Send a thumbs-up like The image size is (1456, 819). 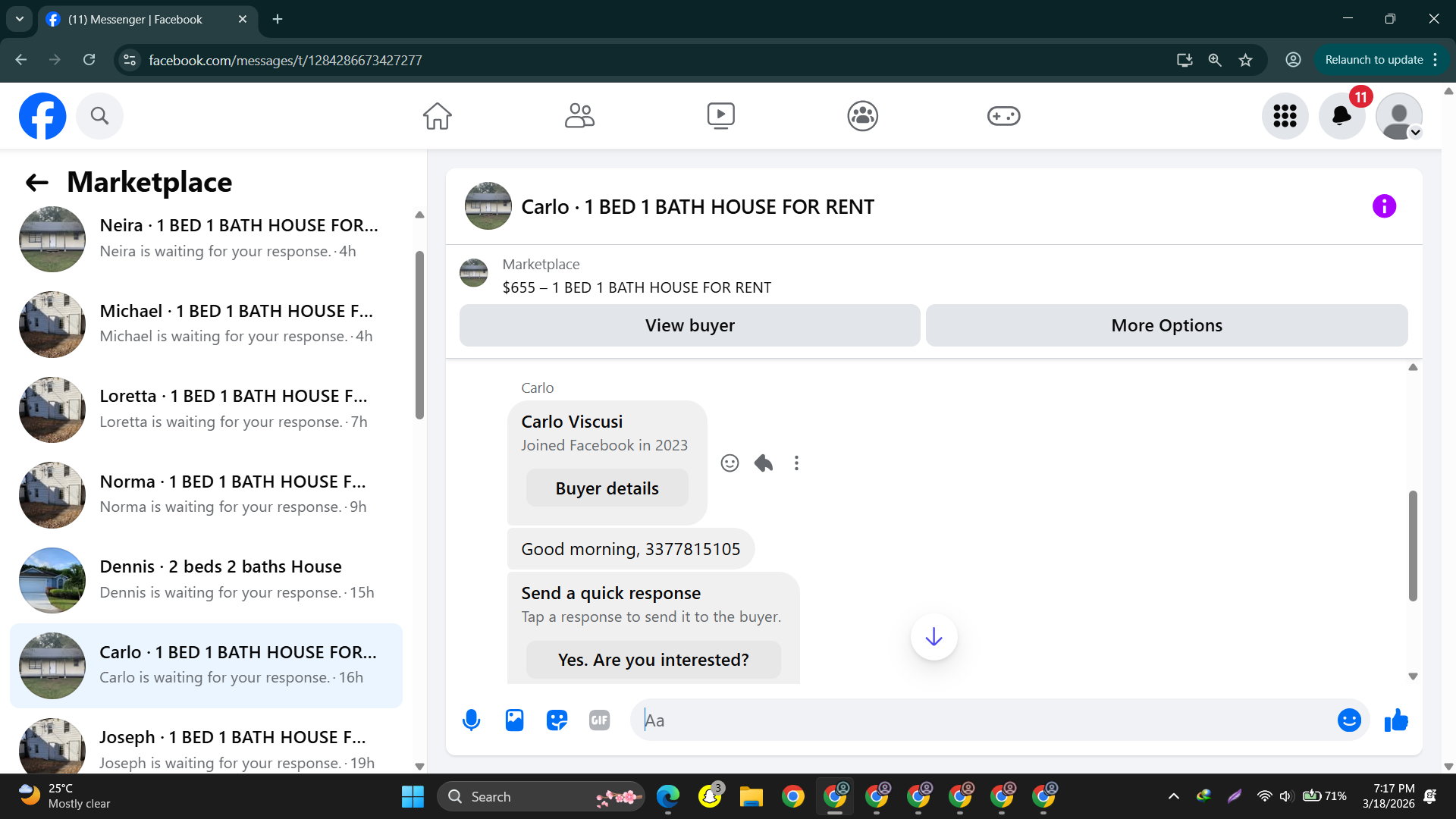(x=1395, y=720)
